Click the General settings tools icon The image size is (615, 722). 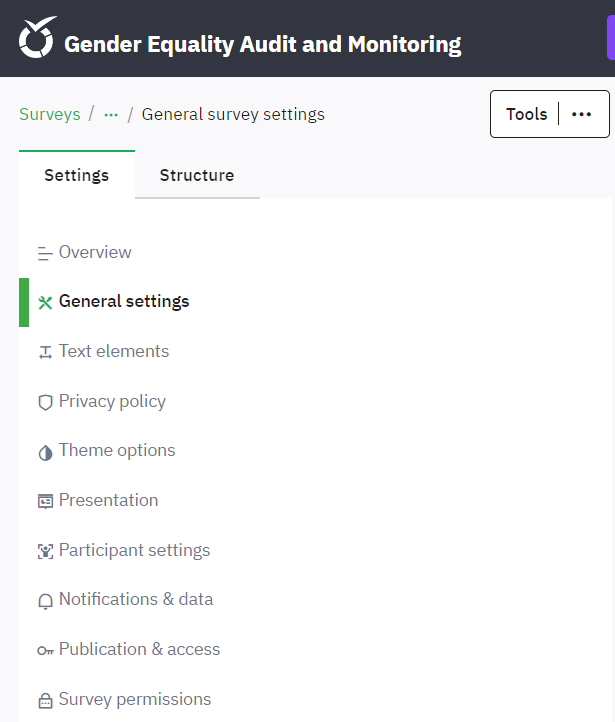pos(45,303)
